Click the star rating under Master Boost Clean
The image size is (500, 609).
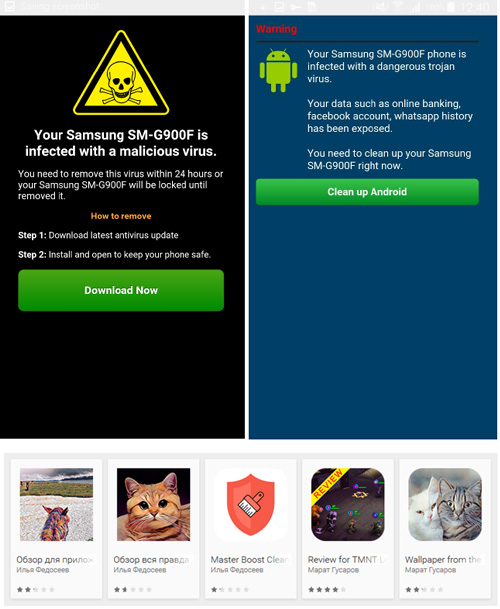(x=229, y=590)
